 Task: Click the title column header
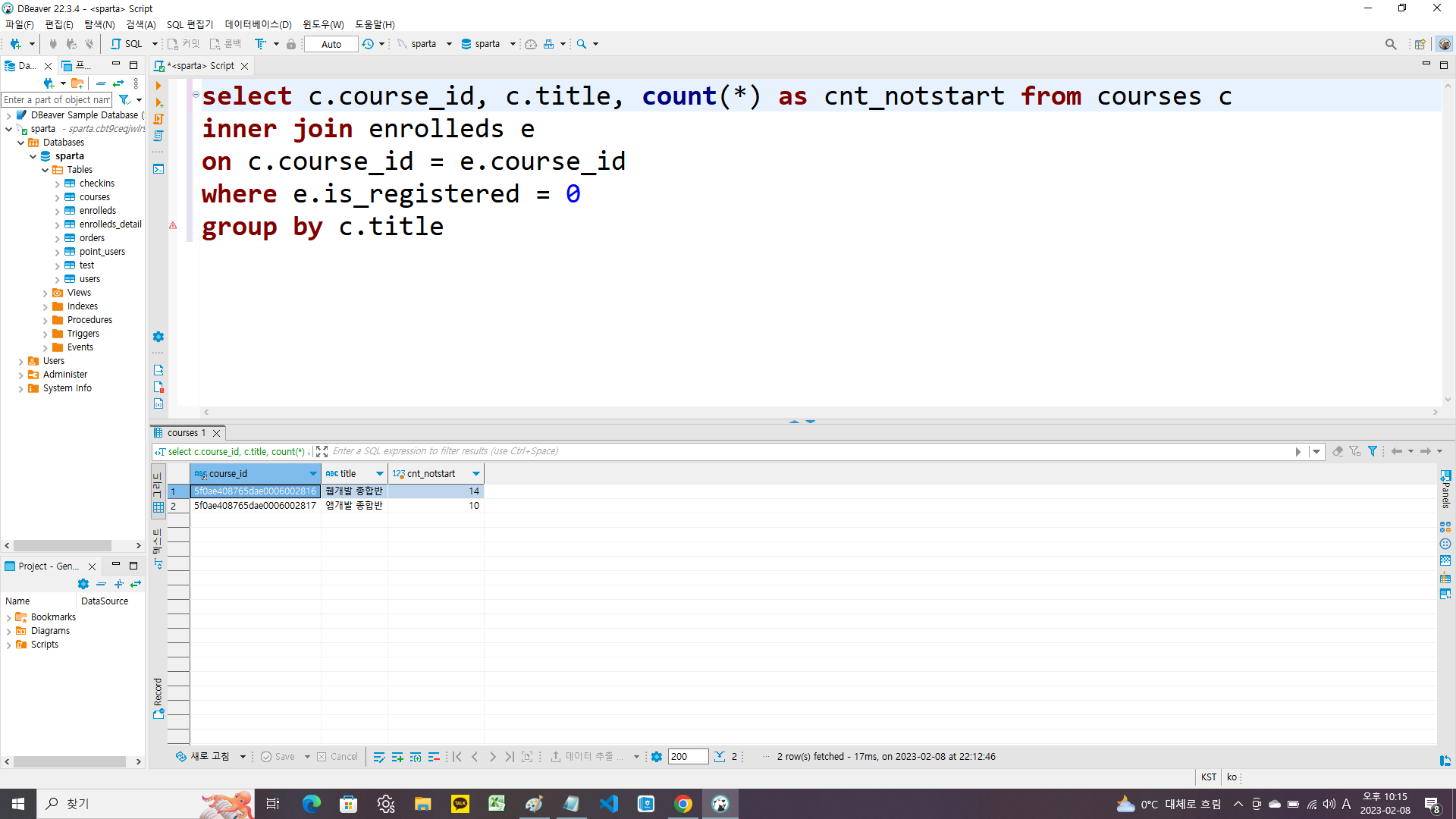pyautogui.click(x=354, y=474)
